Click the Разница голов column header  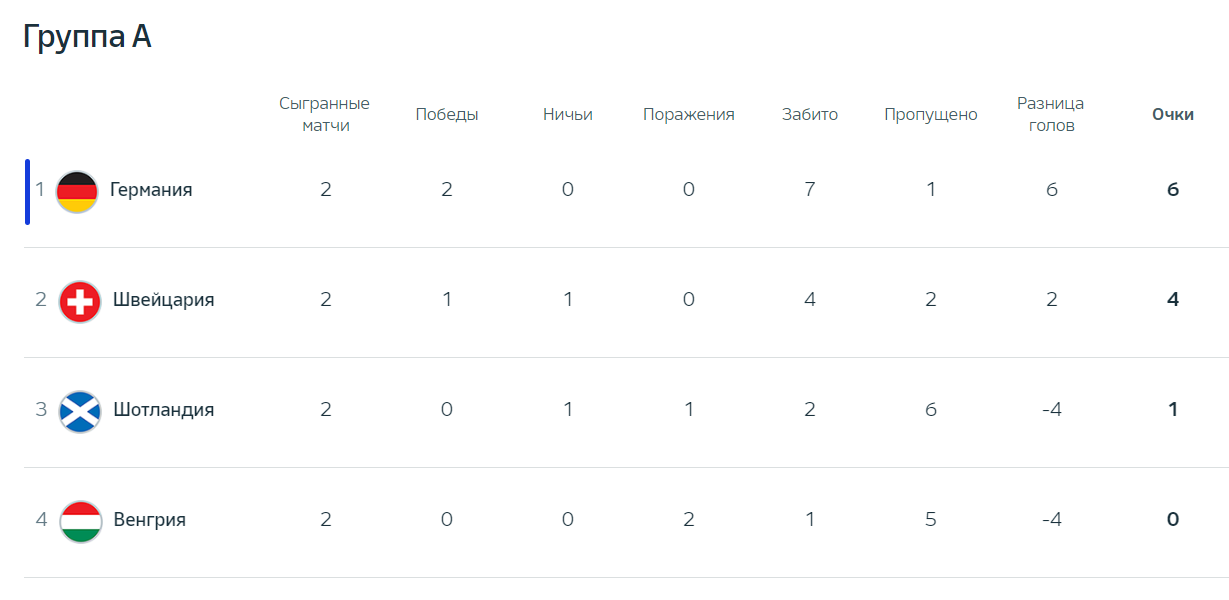click(x=1051, y=115)
